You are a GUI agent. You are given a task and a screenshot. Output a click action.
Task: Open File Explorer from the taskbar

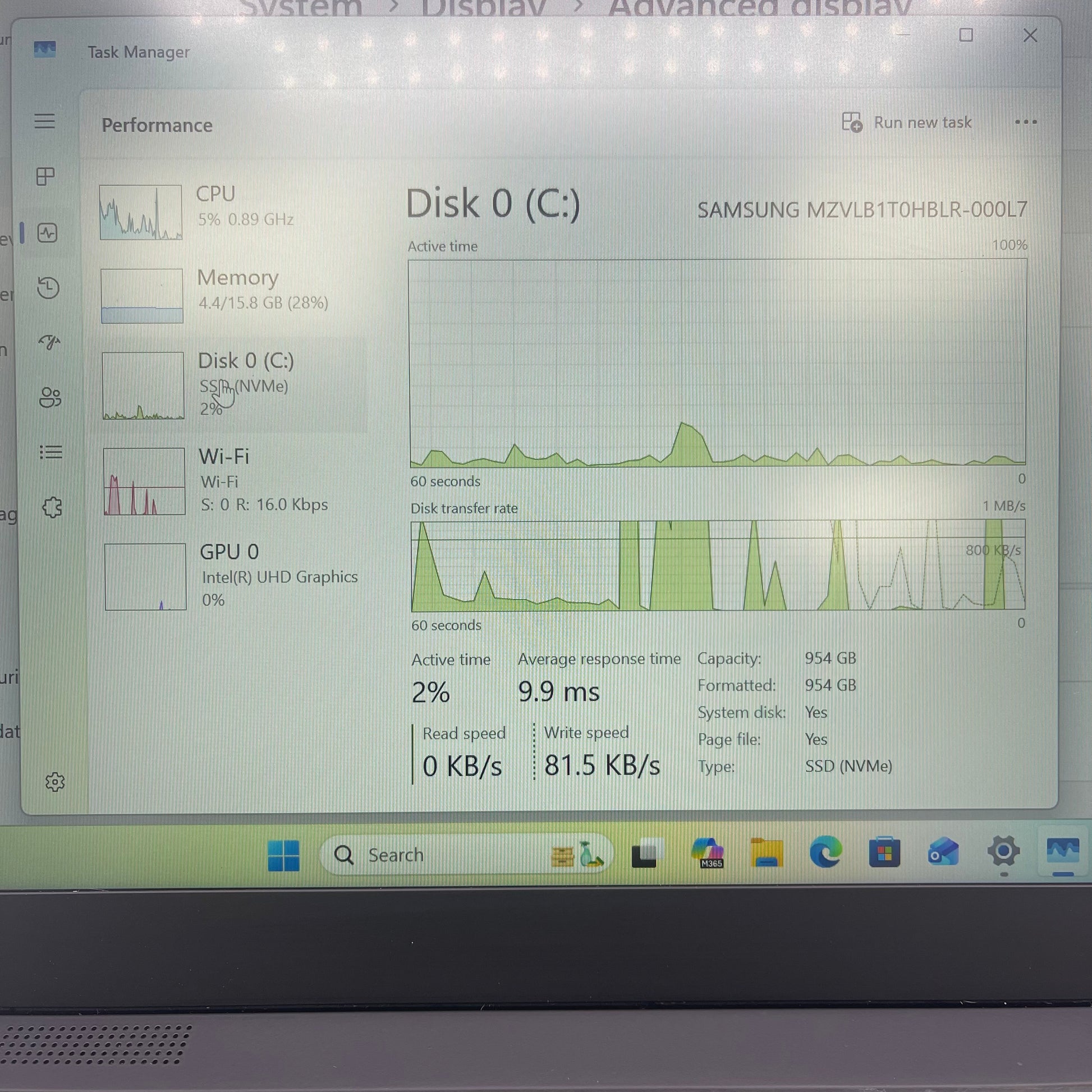pos(767,853)
